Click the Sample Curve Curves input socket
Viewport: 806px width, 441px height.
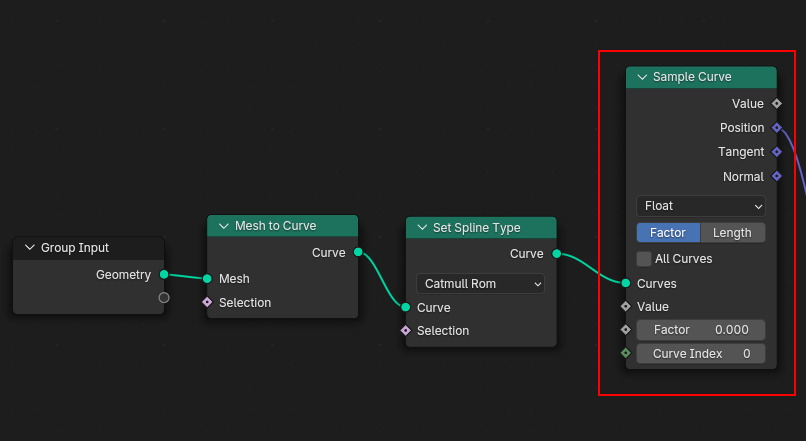(626, 283)
